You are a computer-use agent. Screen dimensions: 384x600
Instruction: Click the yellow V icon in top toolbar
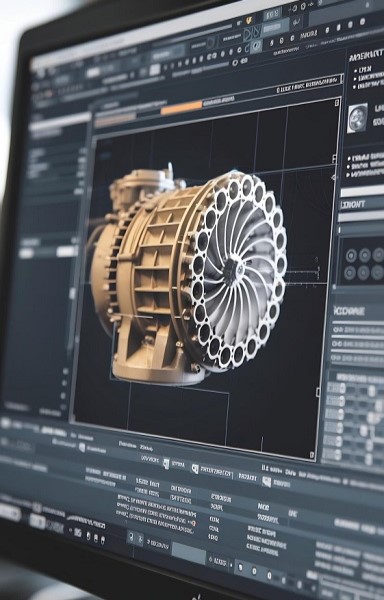(249, 20)
